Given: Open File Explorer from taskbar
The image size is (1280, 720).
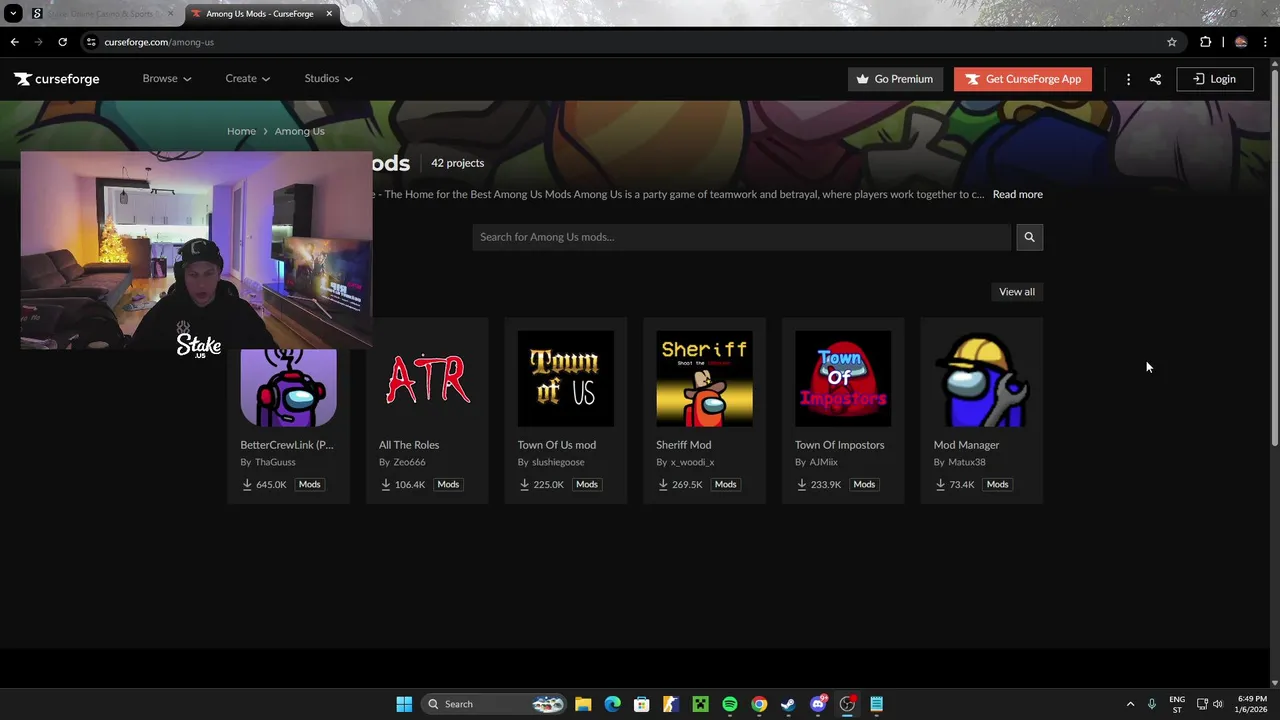Looking at the screenshot, I should (x=583, y=704).
